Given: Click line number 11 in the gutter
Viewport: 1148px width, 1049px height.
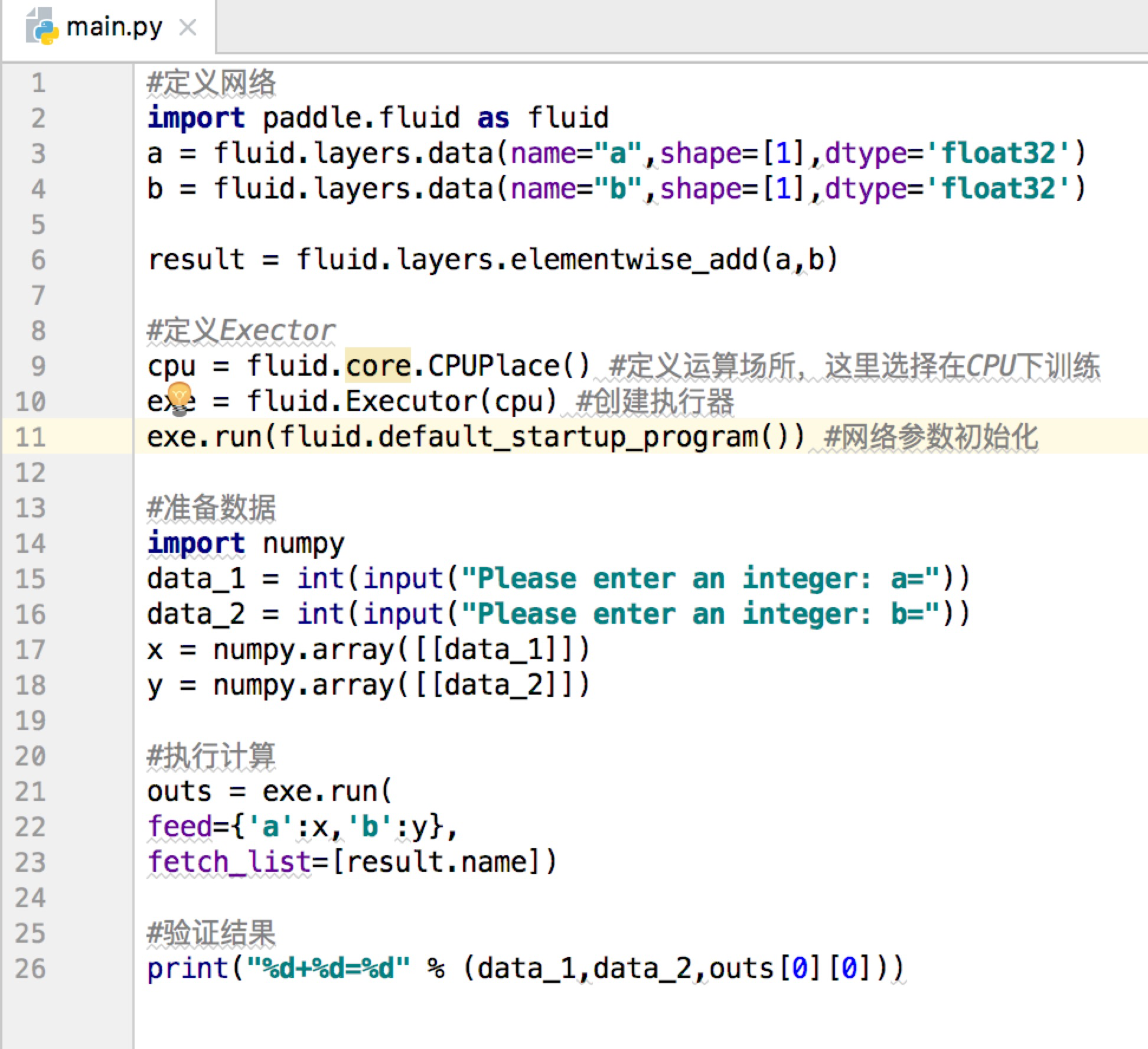Looking at the screenshot, I should pos(31,437).
